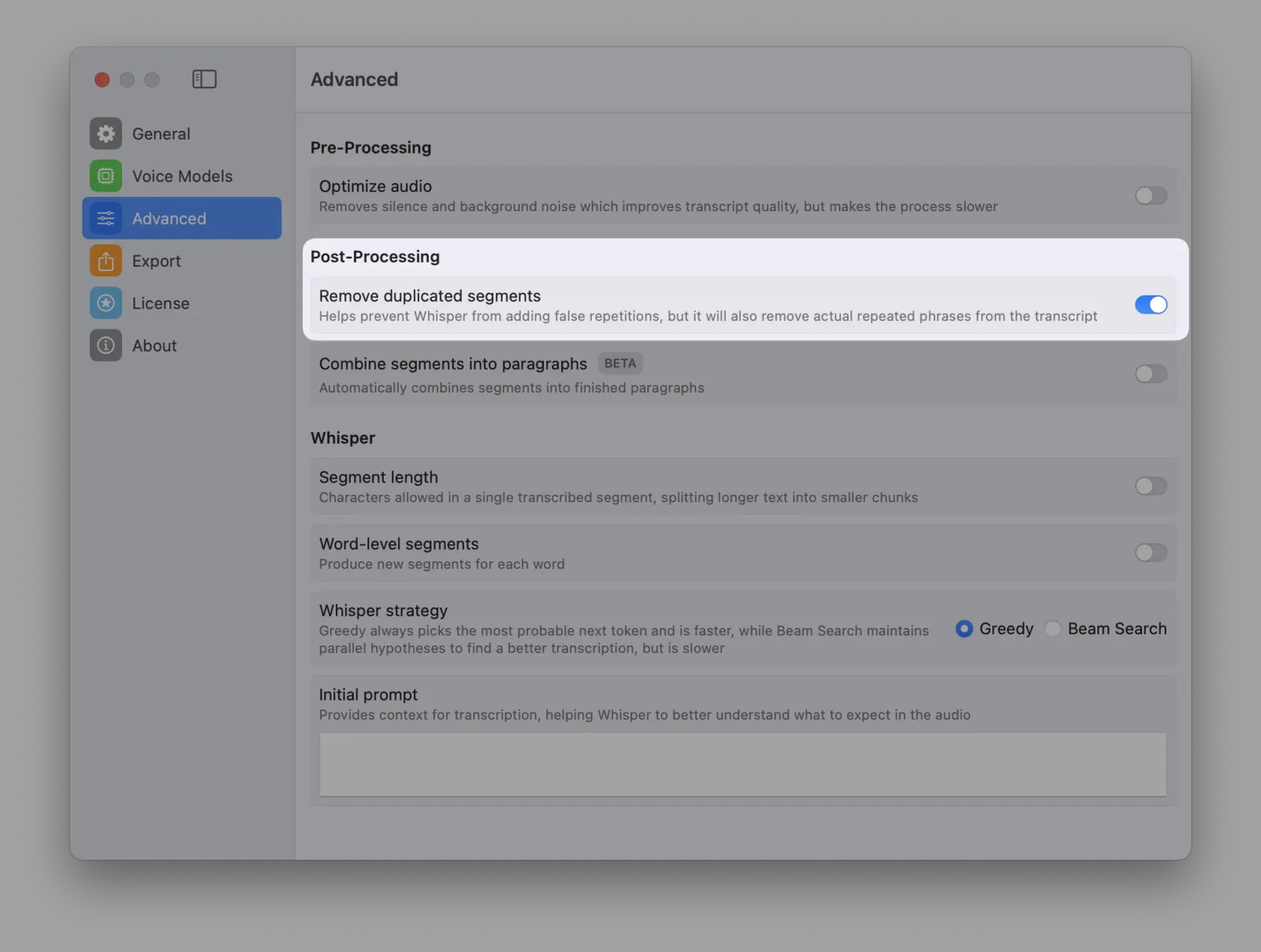The image size is (1261, 952).
Task: Click the 'Optimize audio' setting title
Action: (375, 186)
